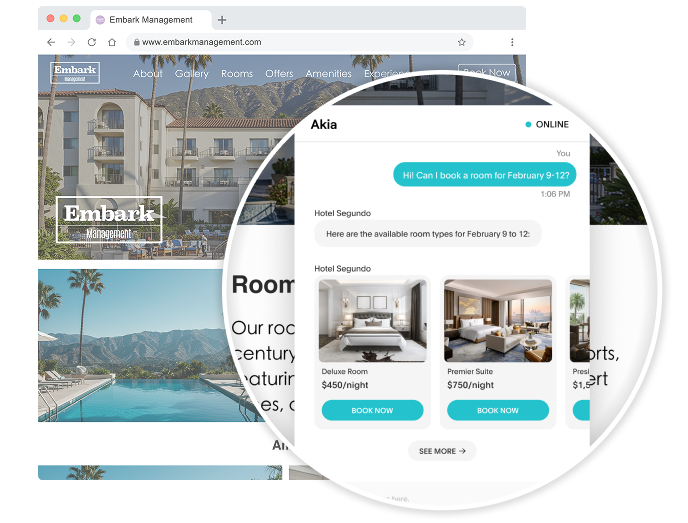Expand room list with See More
The height and width of the screenshot is (523, 688).
[x=442, y=451]
